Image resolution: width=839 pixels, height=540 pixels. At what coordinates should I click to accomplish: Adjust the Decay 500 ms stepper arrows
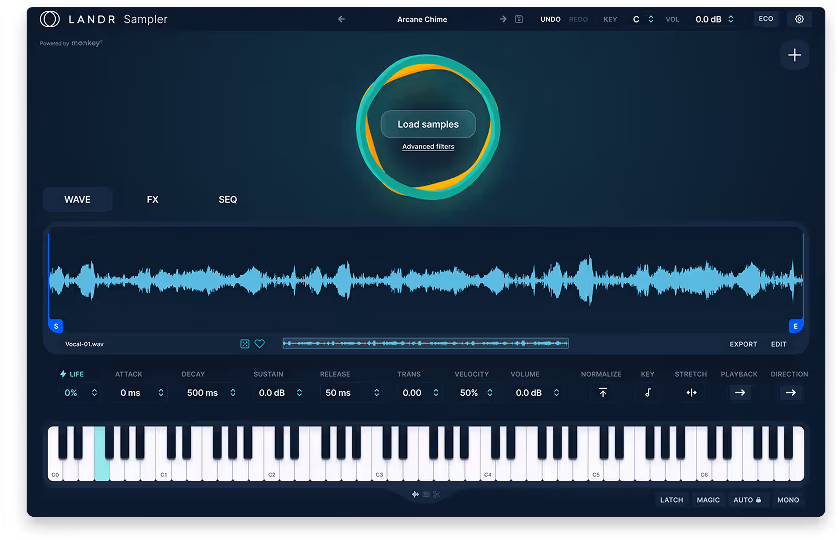233,393
